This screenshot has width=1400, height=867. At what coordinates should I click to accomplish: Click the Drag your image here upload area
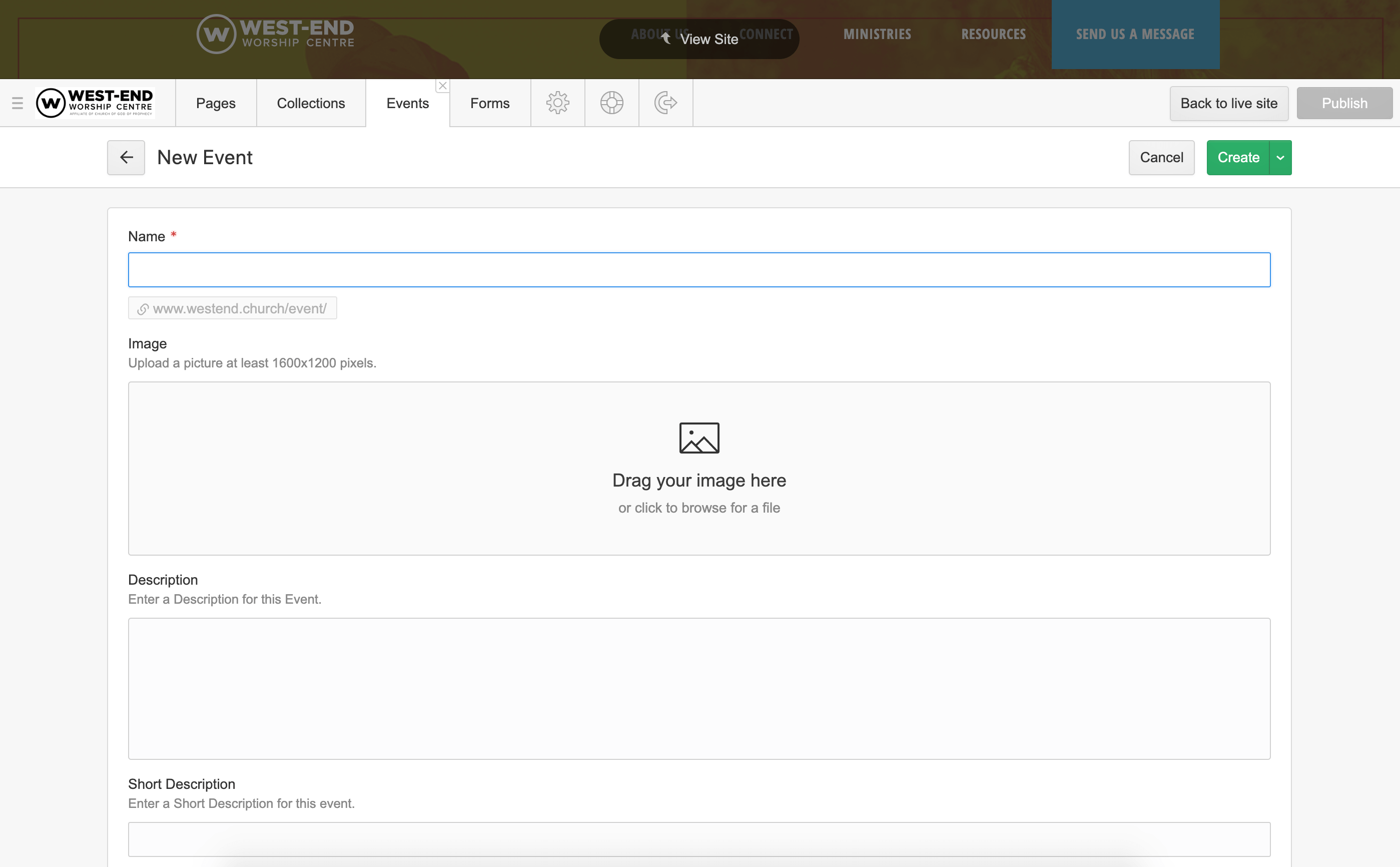(x=699, y=469)
